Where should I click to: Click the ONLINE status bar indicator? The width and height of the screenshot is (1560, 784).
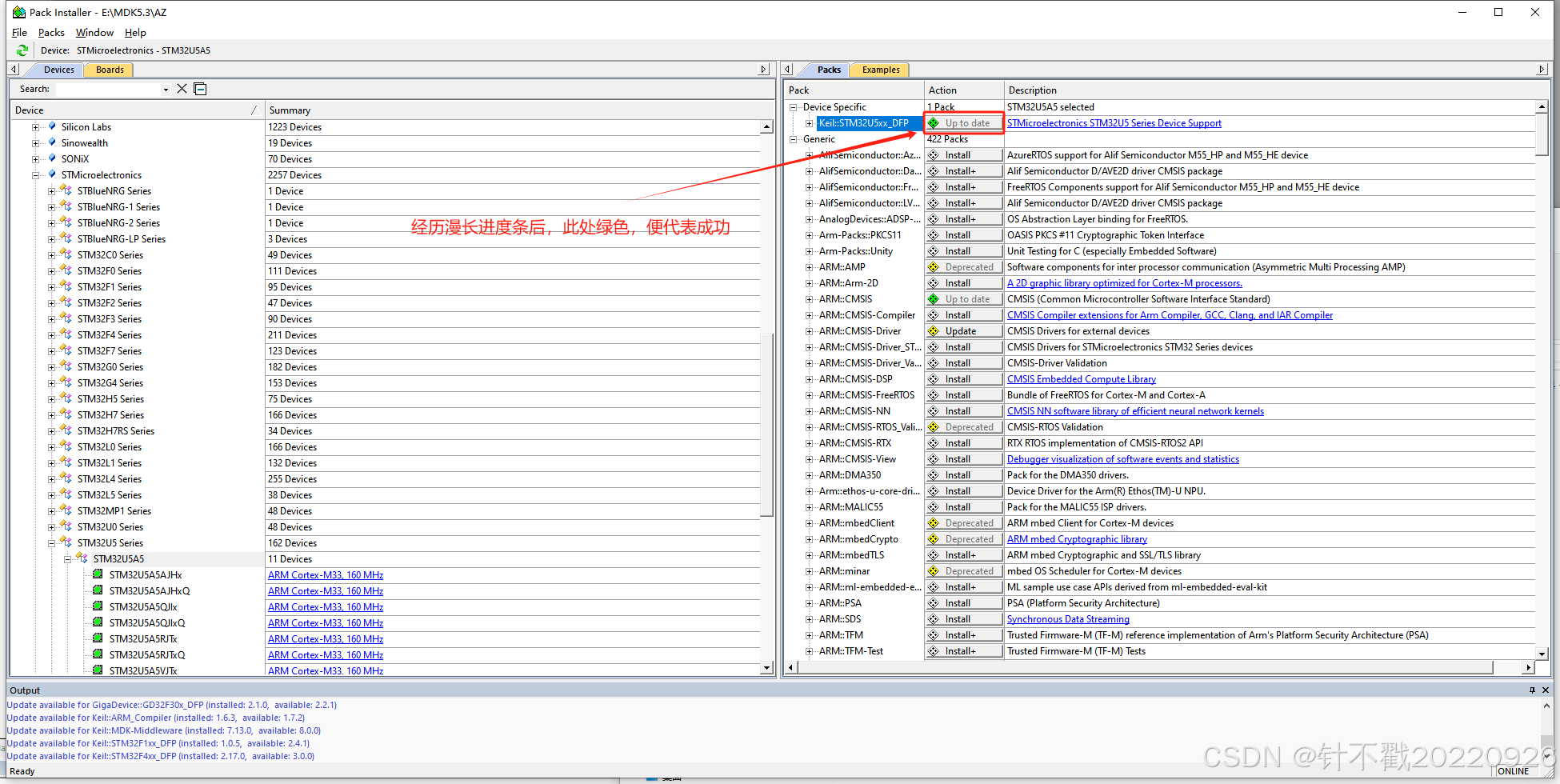click(x=1513, y=771)
